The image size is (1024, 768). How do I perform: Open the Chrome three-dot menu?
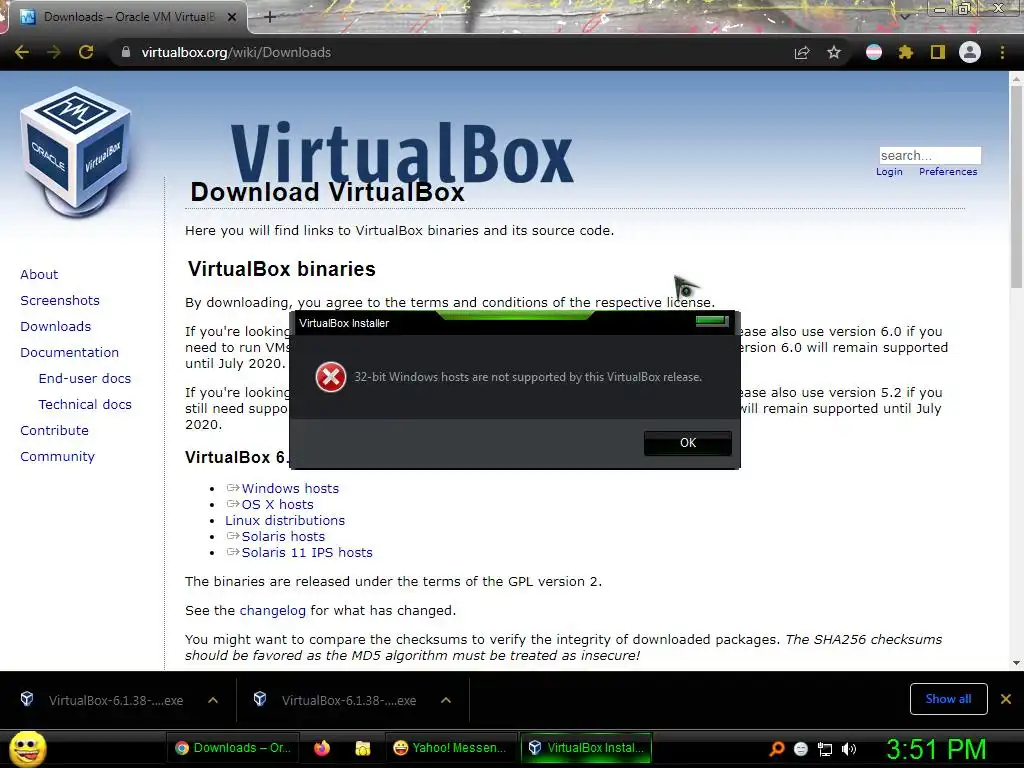[1002, 52]
